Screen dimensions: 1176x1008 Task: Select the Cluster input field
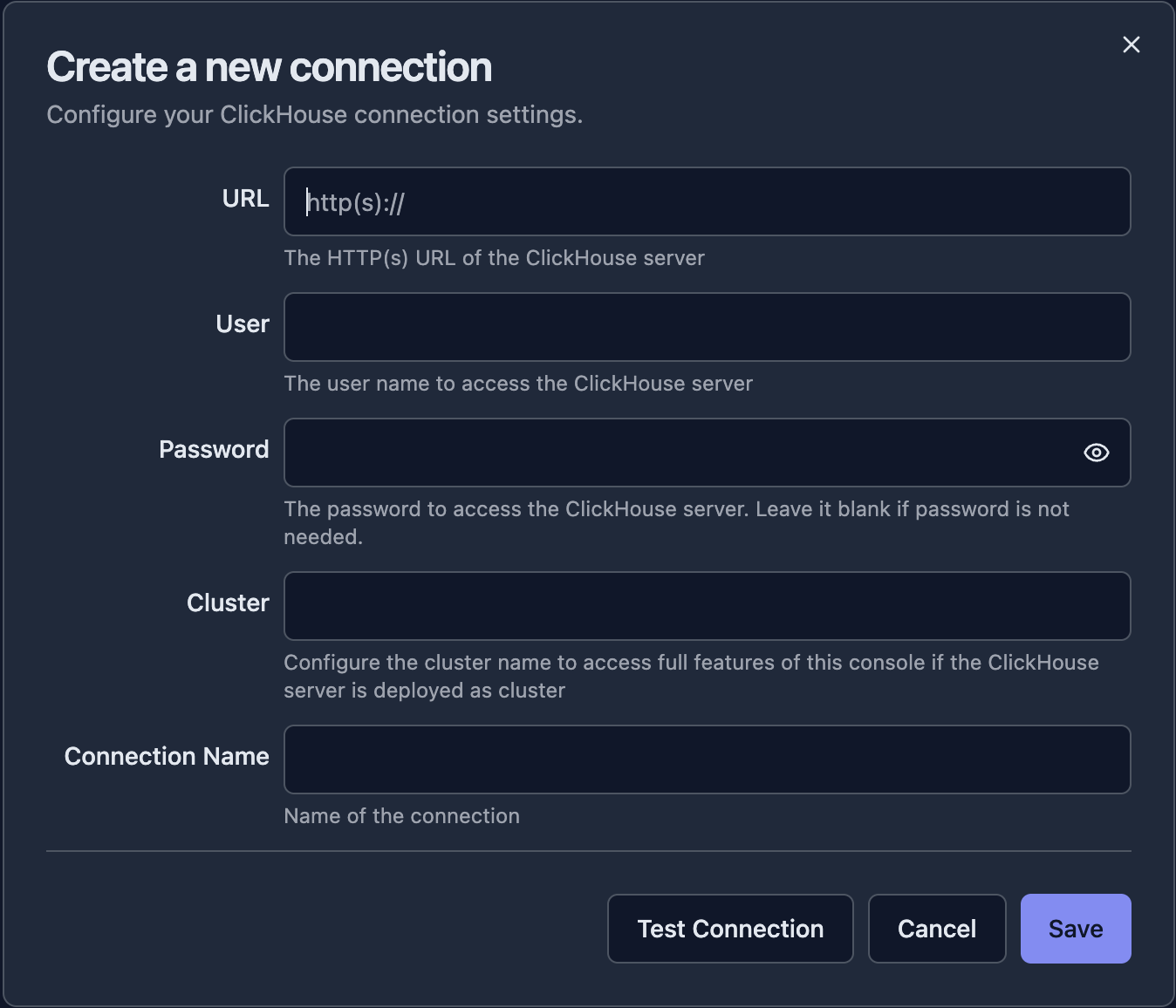[707, 605]
